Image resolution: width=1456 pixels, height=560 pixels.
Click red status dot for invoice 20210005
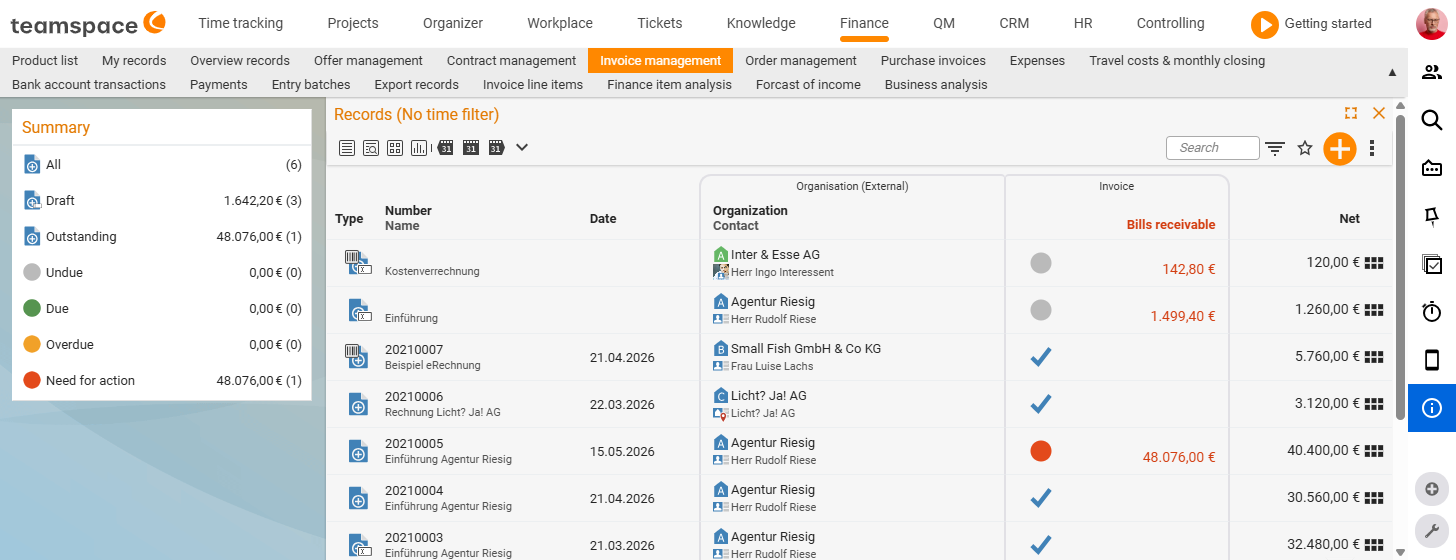pyautogui.click(x=1041, y=451)
